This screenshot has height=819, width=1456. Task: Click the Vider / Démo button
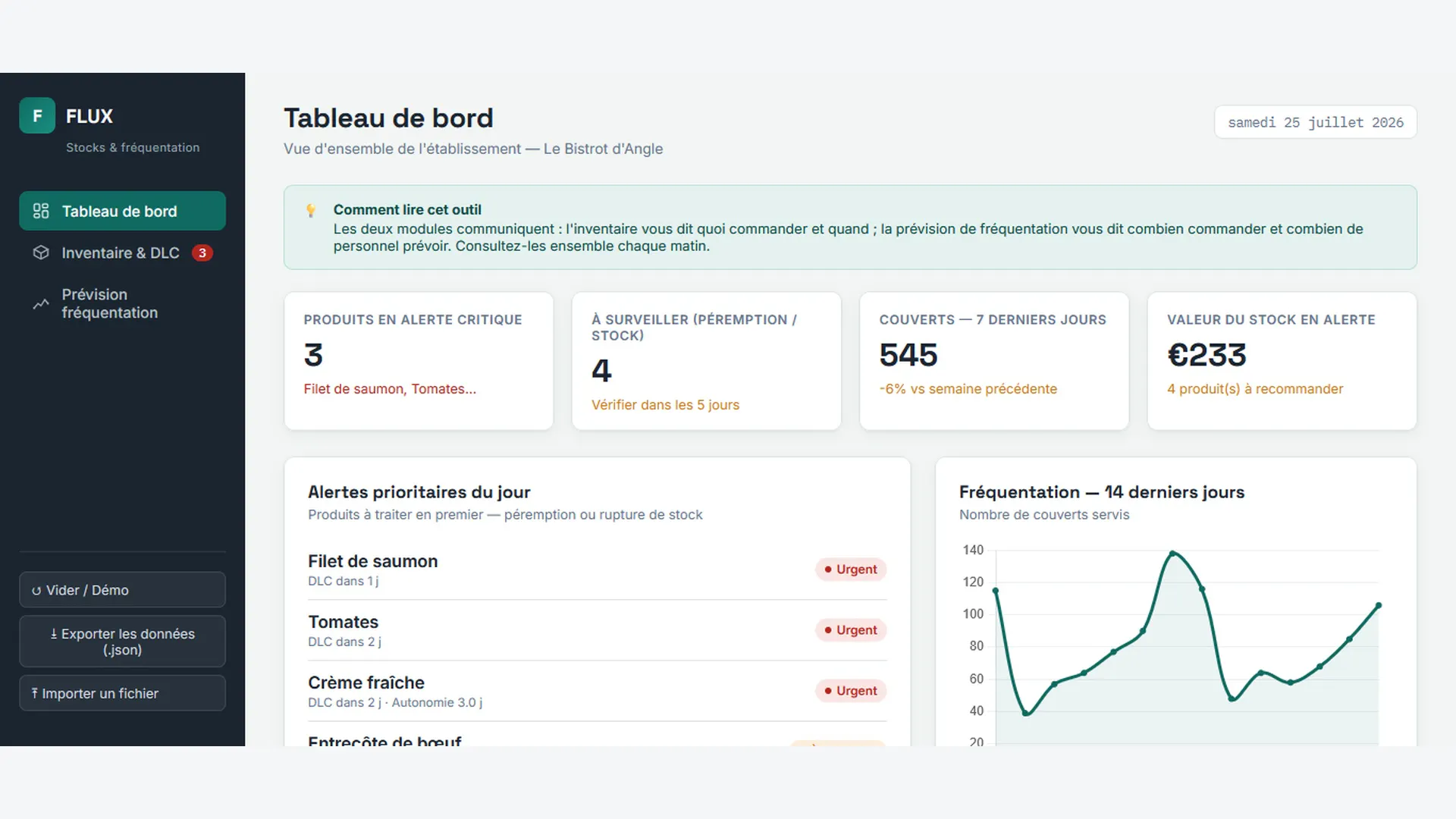coord(122,590)
